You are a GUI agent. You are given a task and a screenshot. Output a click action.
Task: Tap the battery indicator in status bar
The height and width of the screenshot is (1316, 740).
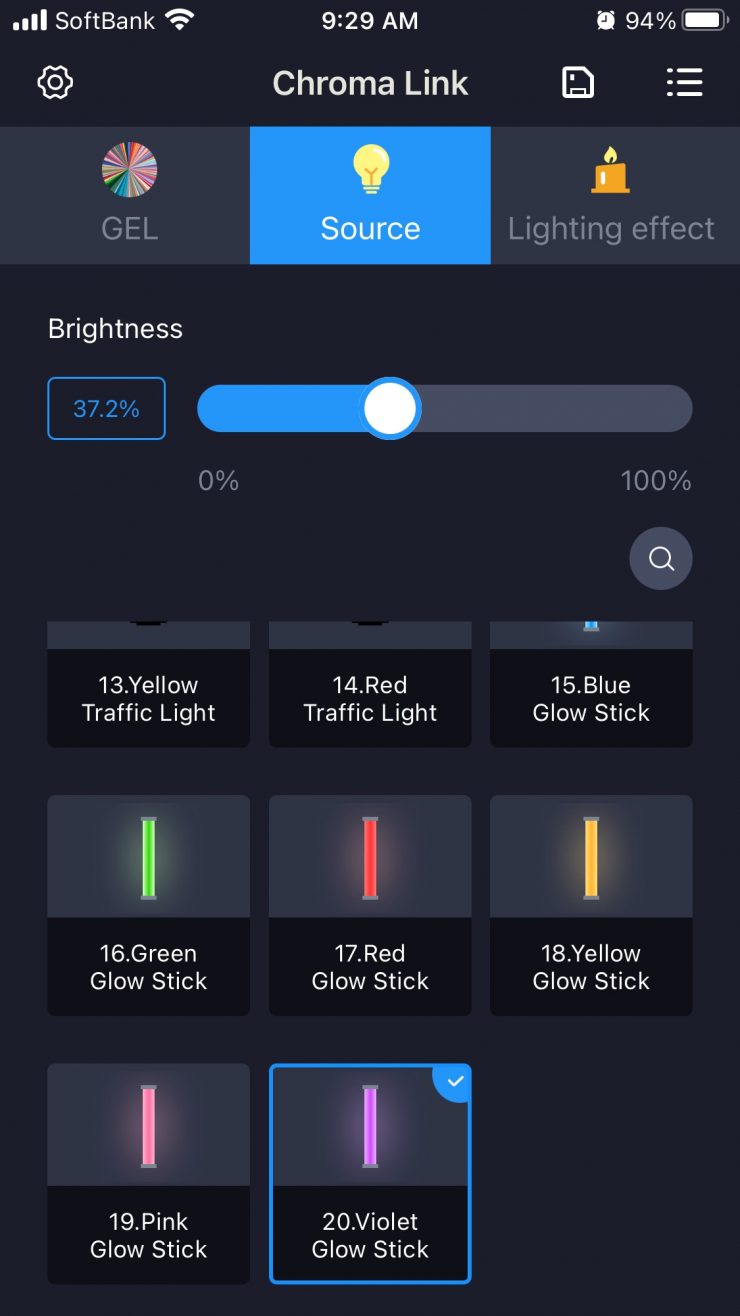point(704,20)
